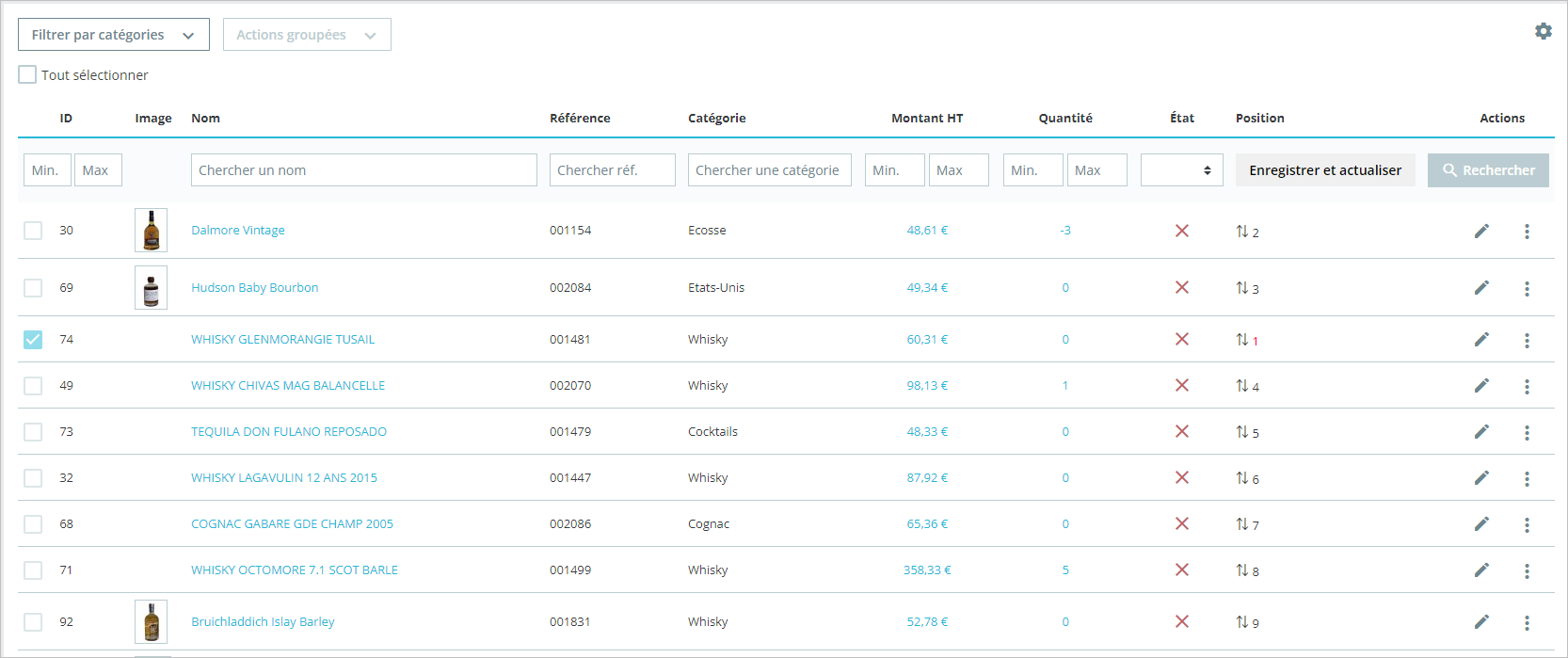Select checkbox for Dalmore Vintage row

click(x=33, y=231)
